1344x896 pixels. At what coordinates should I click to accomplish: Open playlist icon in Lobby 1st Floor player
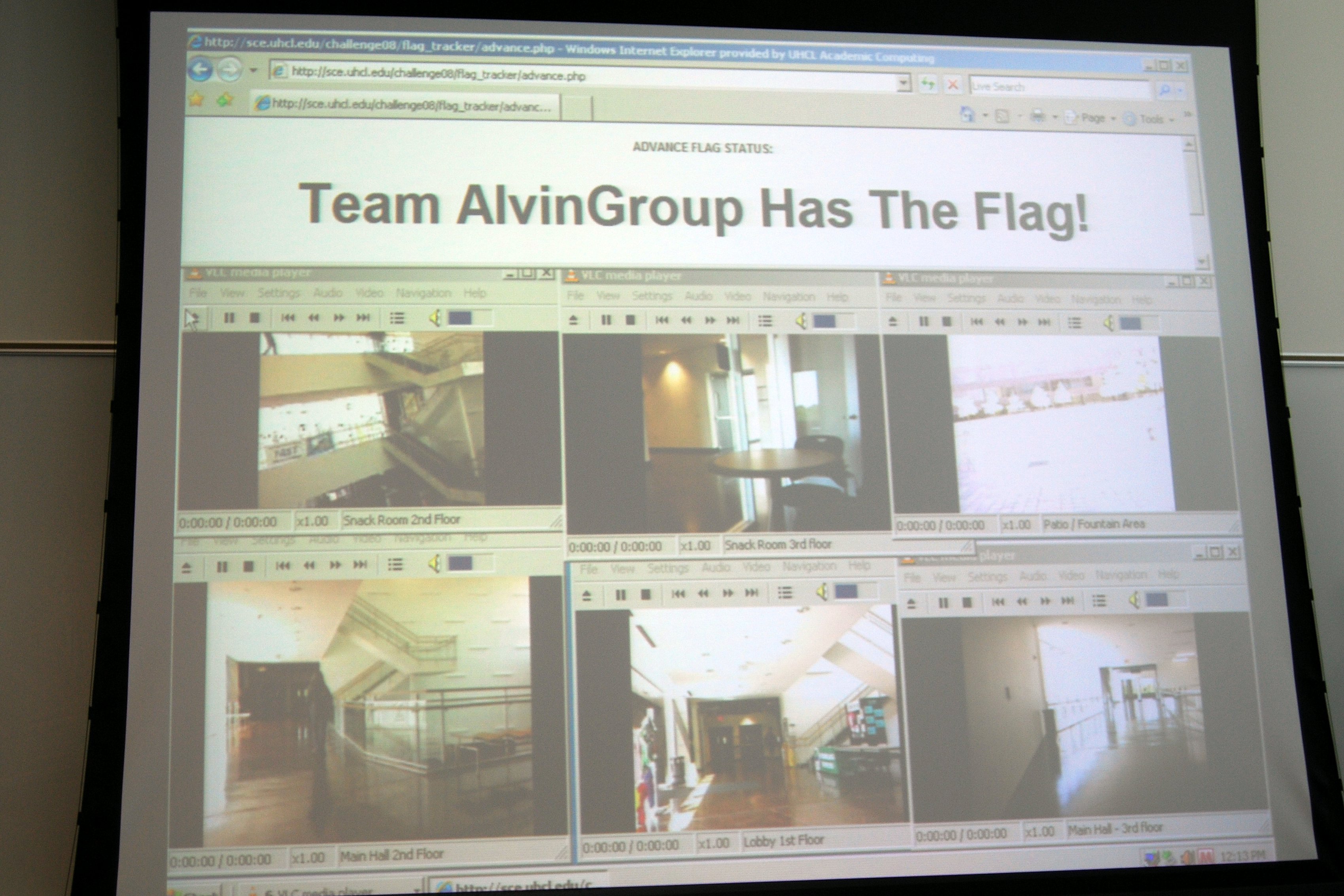tap(785, 593)
